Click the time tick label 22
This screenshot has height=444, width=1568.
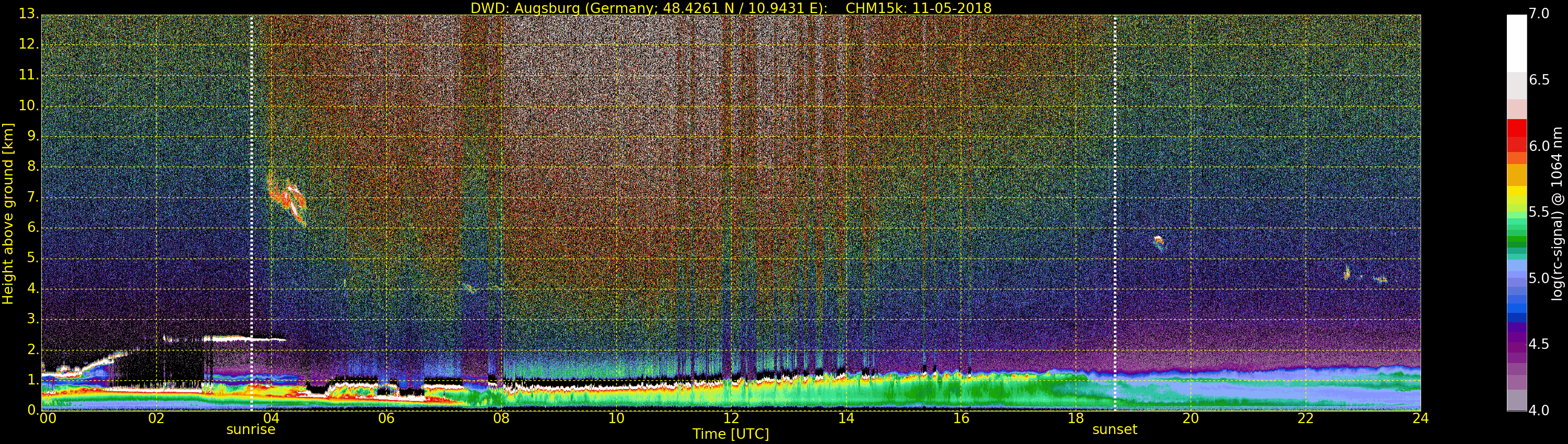1306,418
